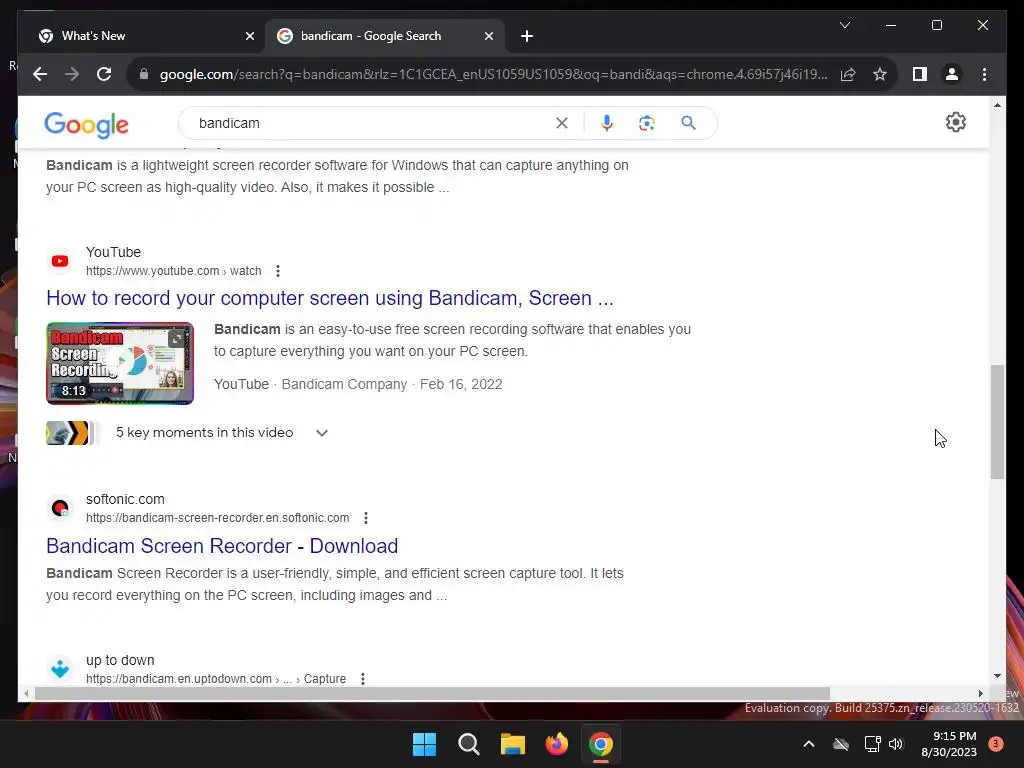The height and width of the screenshot is (768, 1024).
Task: Click the horizontal scrollbar thumb
Action: (432, 694)
